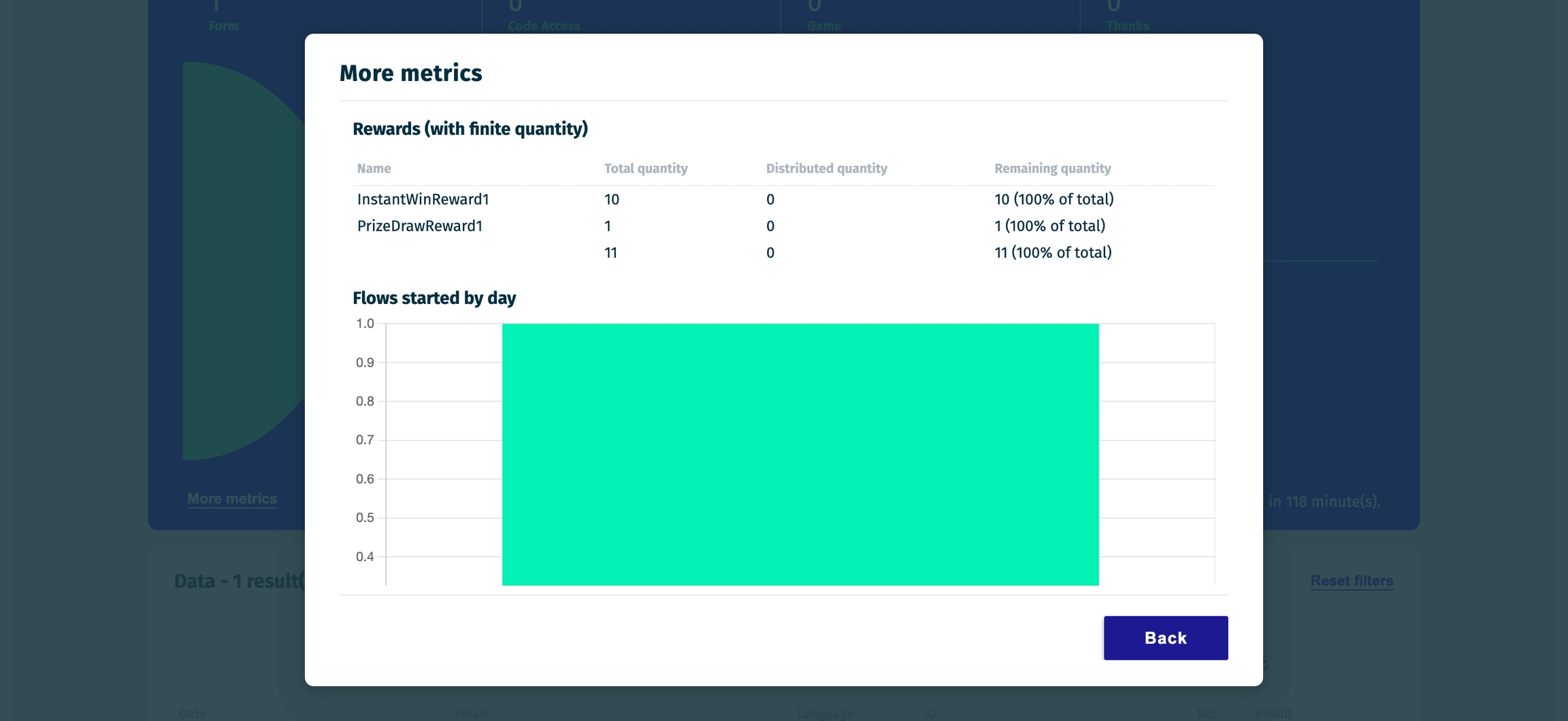Click the Reset filters link
The height and width of the screenshot is (721, 1568).
pos(1351,580)
